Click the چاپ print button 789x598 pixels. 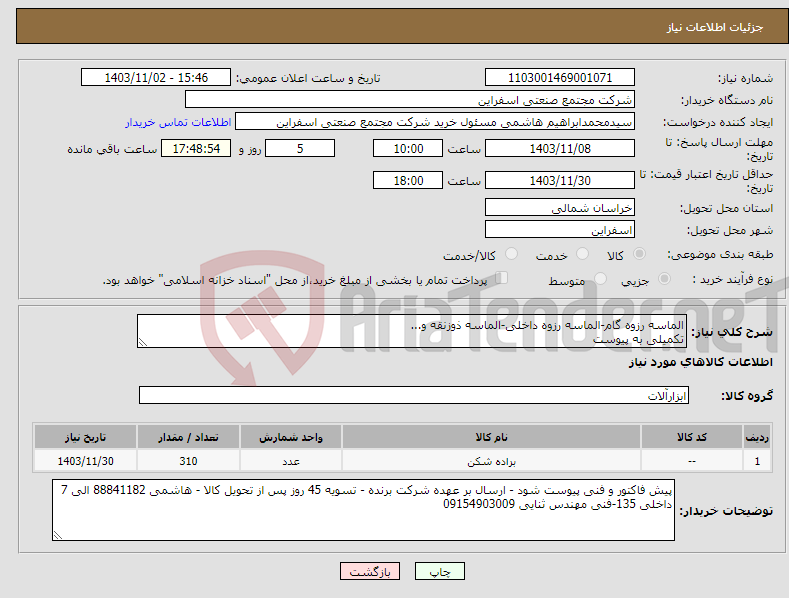(x=440, y=571)
